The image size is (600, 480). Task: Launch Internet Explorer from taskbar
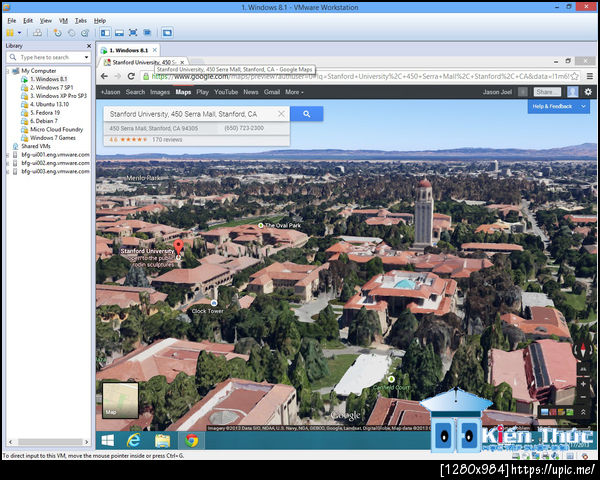[134, 441]
